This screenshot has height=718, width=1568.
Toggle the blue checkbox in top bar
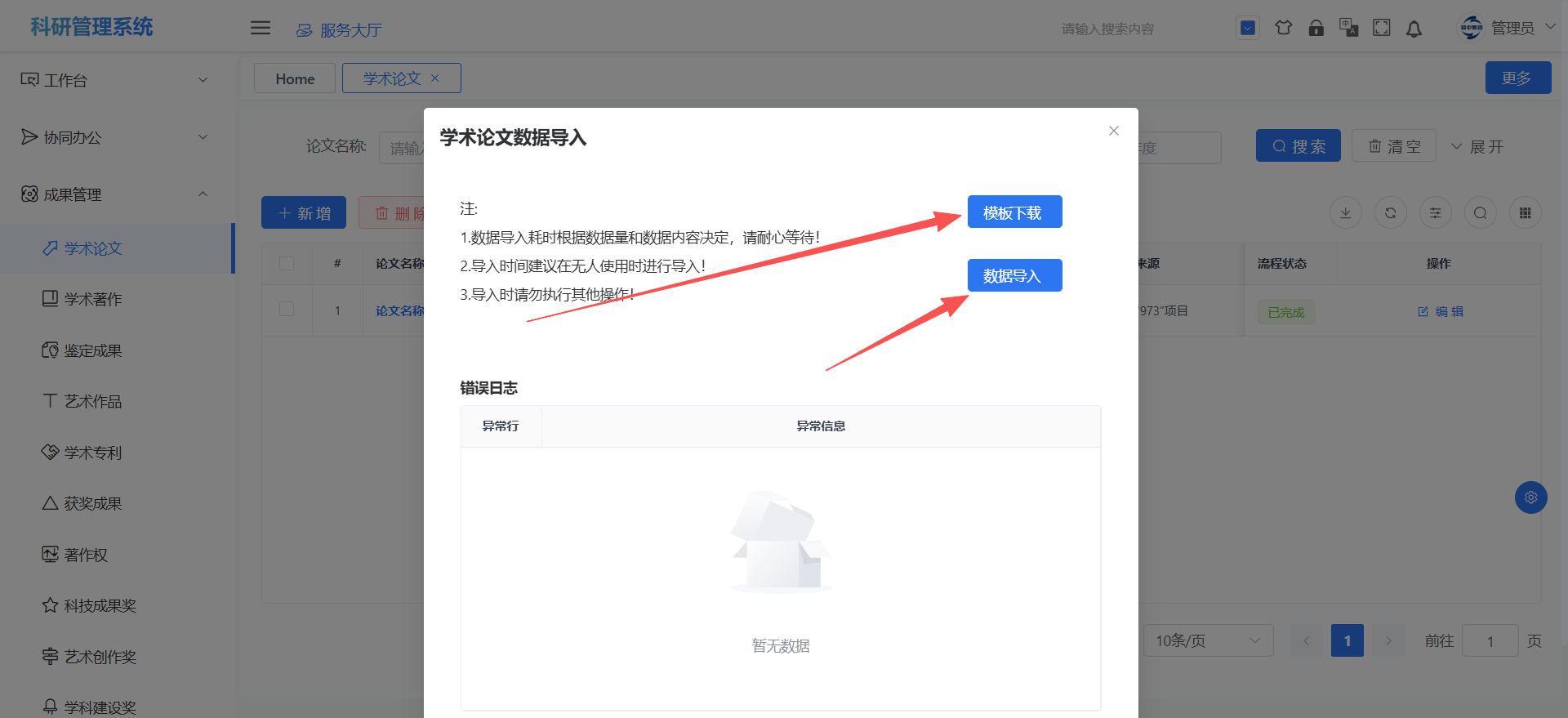(1247, 28)
